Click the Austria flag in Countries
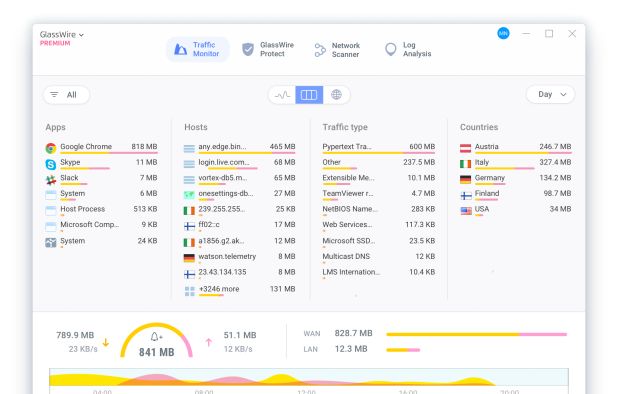Screen dimensions: 618x394 (465, 149)
